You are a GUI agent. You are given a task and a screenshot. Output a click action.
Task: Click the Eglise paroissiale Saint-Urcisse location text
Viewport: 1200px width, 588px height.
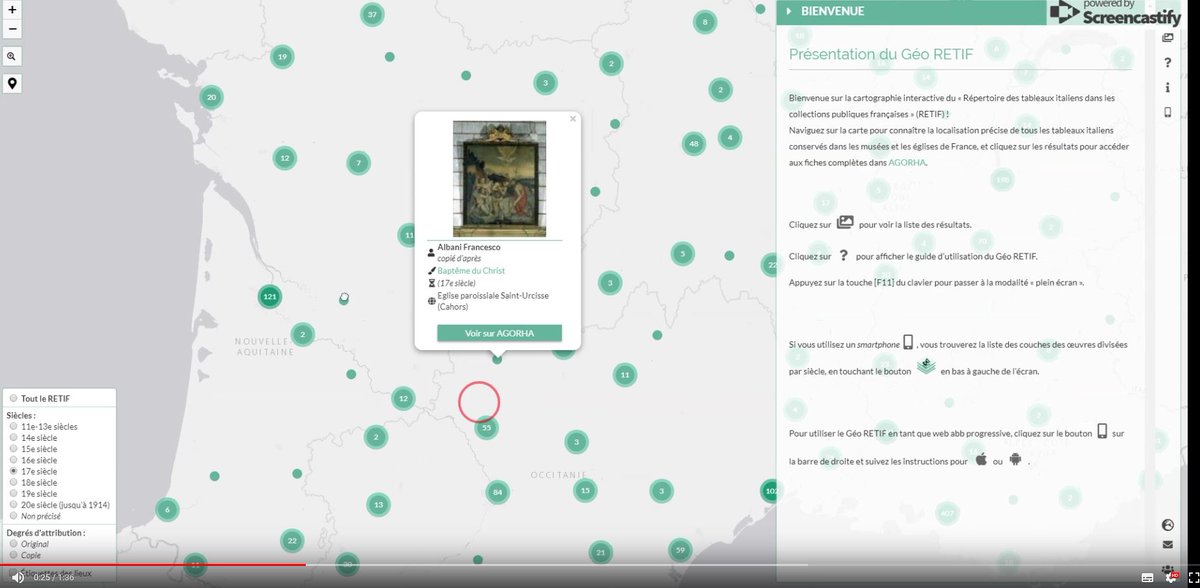tap(493, 301)
